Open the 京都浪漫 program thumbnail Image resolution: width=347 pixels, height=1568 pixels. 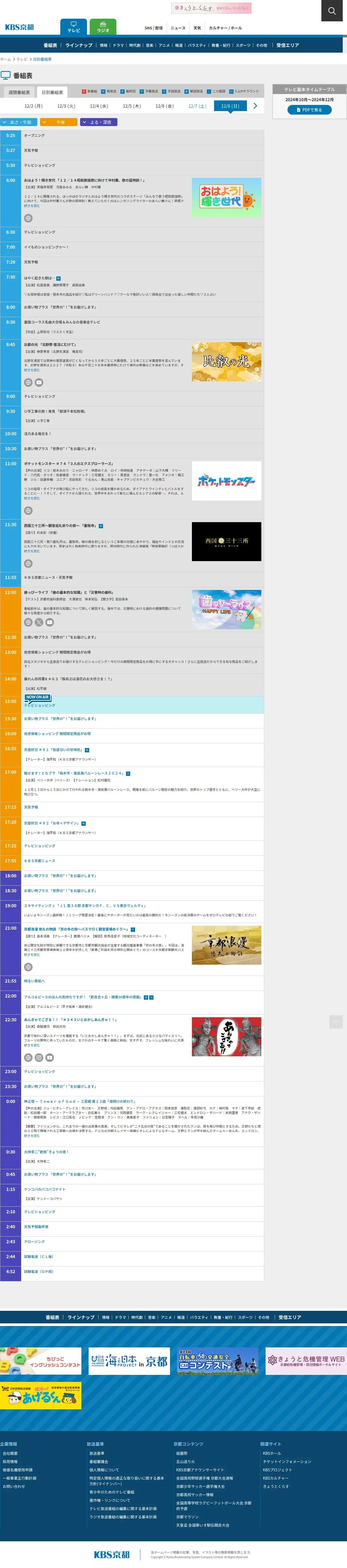(226, 945)
